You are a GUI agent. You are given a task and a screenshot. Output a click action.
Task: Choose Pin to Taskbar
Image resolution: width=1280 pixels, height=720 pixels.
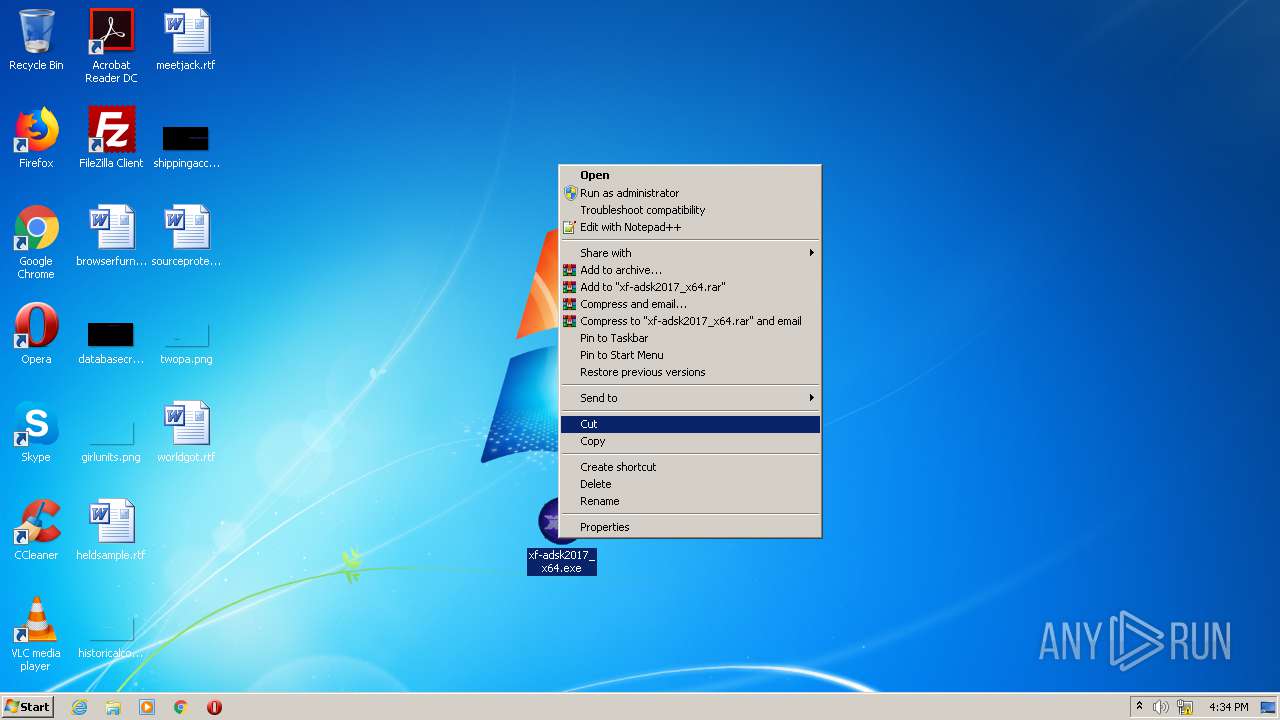point(690,338)
